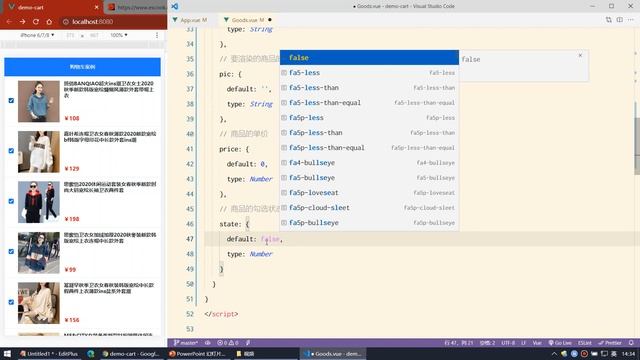The width and height of the screenshot is (640, 360).
Task: Click the Goods.vue unsaved dot indicator
Action: pos(270,20)
